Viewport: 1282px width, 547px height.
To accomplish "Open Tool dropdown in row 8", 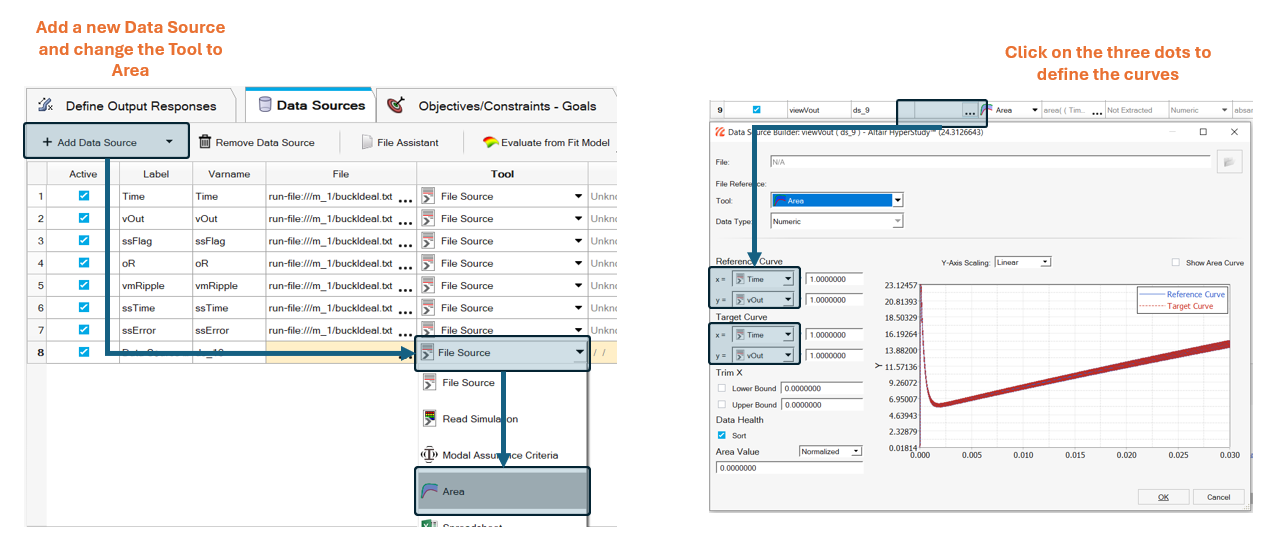I will pyautogui.click(x=579, y=352).
